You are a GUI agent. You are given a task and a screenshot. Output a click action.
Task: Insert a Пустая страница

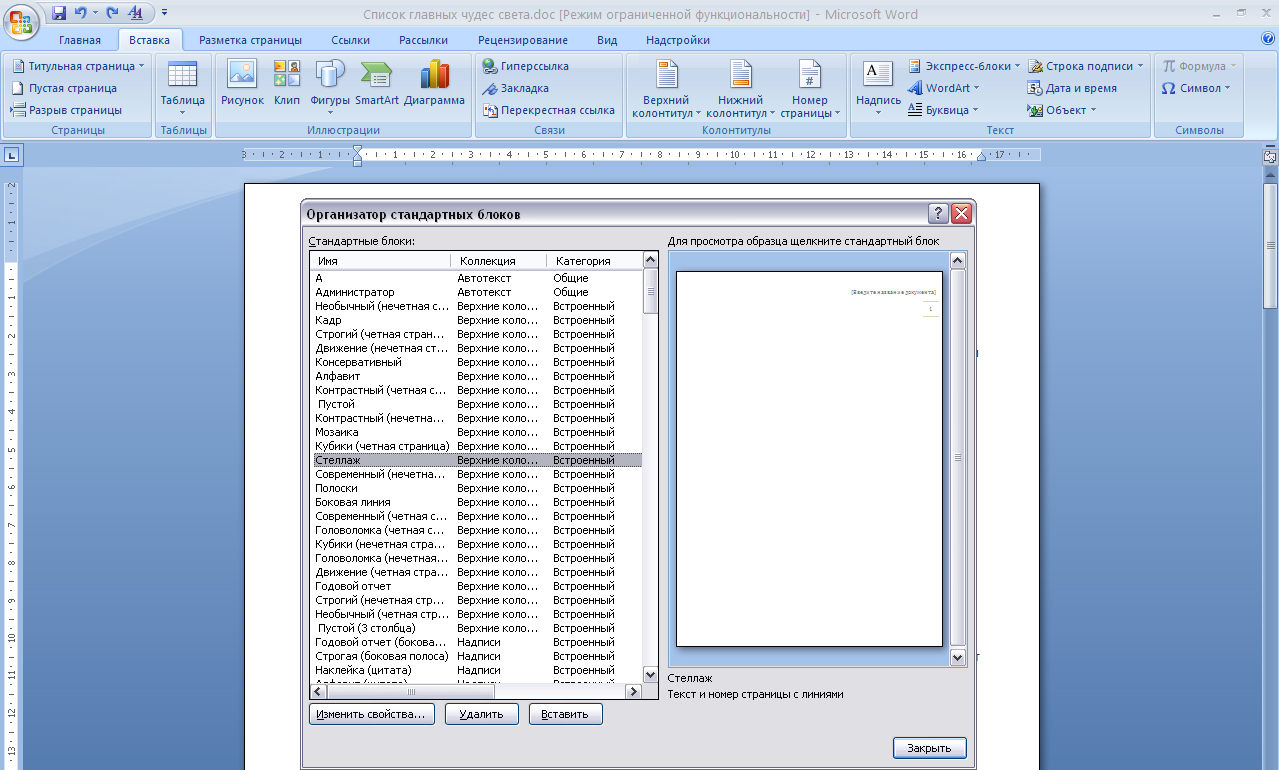pos(64,88)
